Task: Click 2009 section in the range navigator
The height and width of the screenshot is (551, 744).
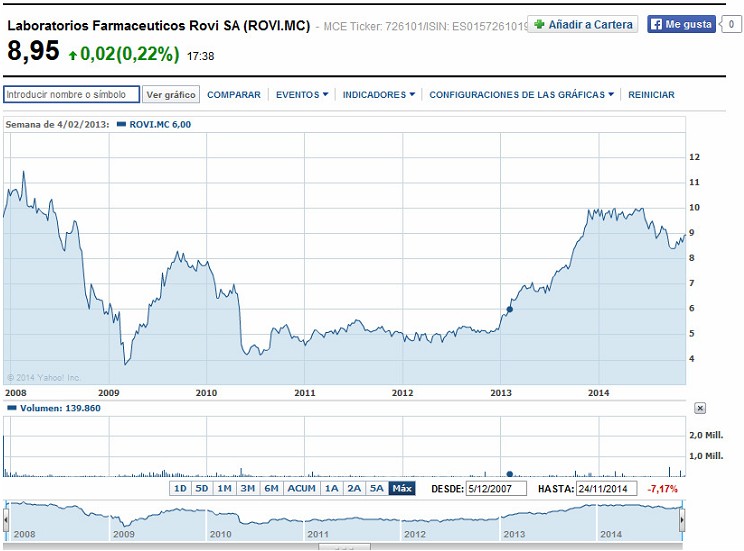Action: (158, 520)
